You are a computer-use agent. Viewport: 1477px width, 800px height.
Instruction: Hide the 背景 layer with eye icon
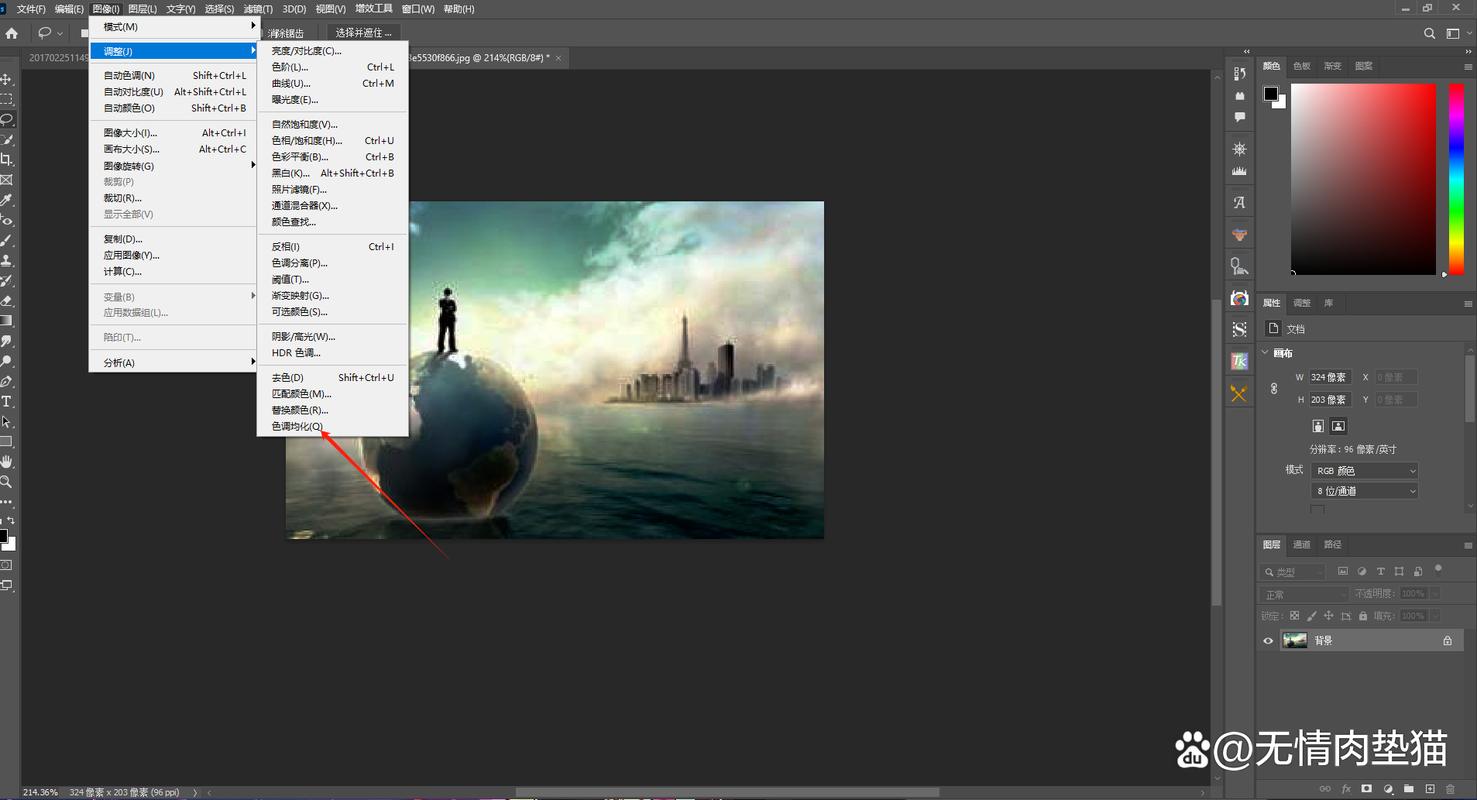point(1268,641)
